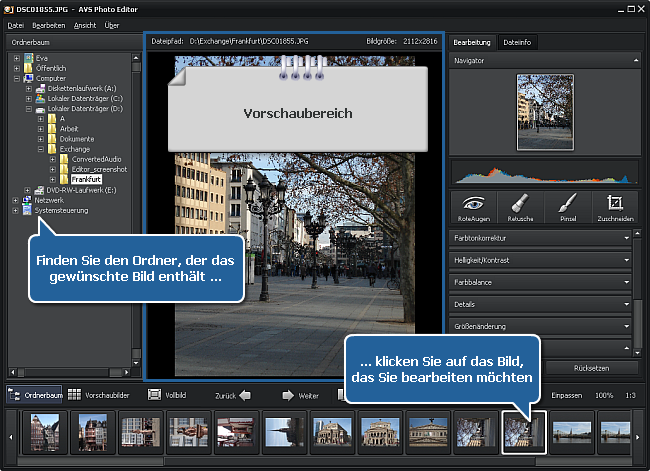650x471 pixels.
Task: Switch to the Dateiinfo tab
Action: coord(517,43)
